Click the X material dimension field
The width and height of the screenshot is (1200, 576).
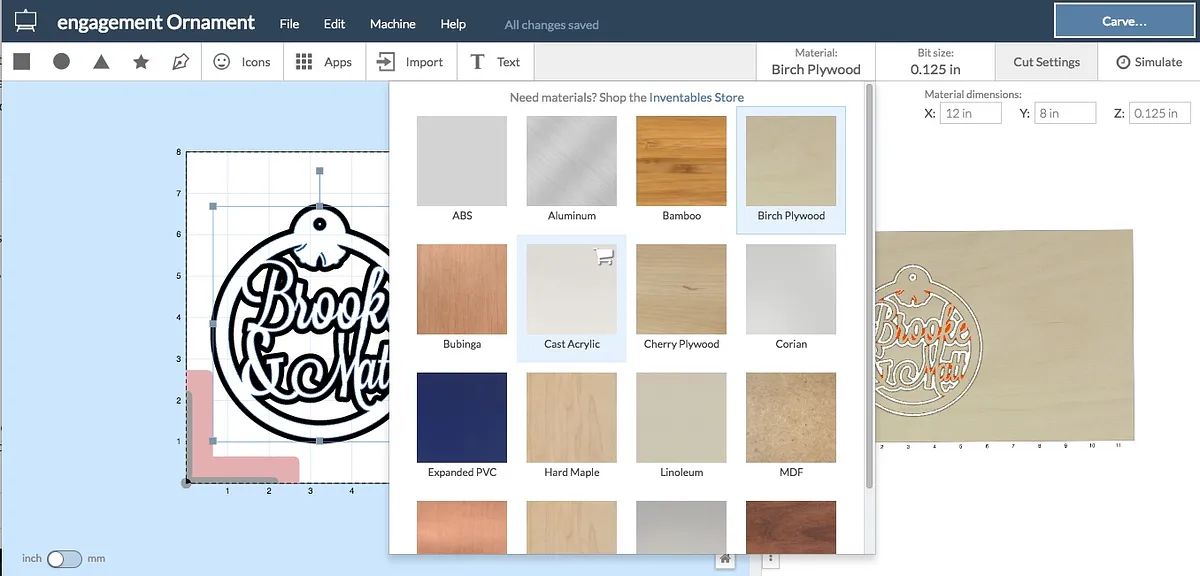(x=970, y=113)
